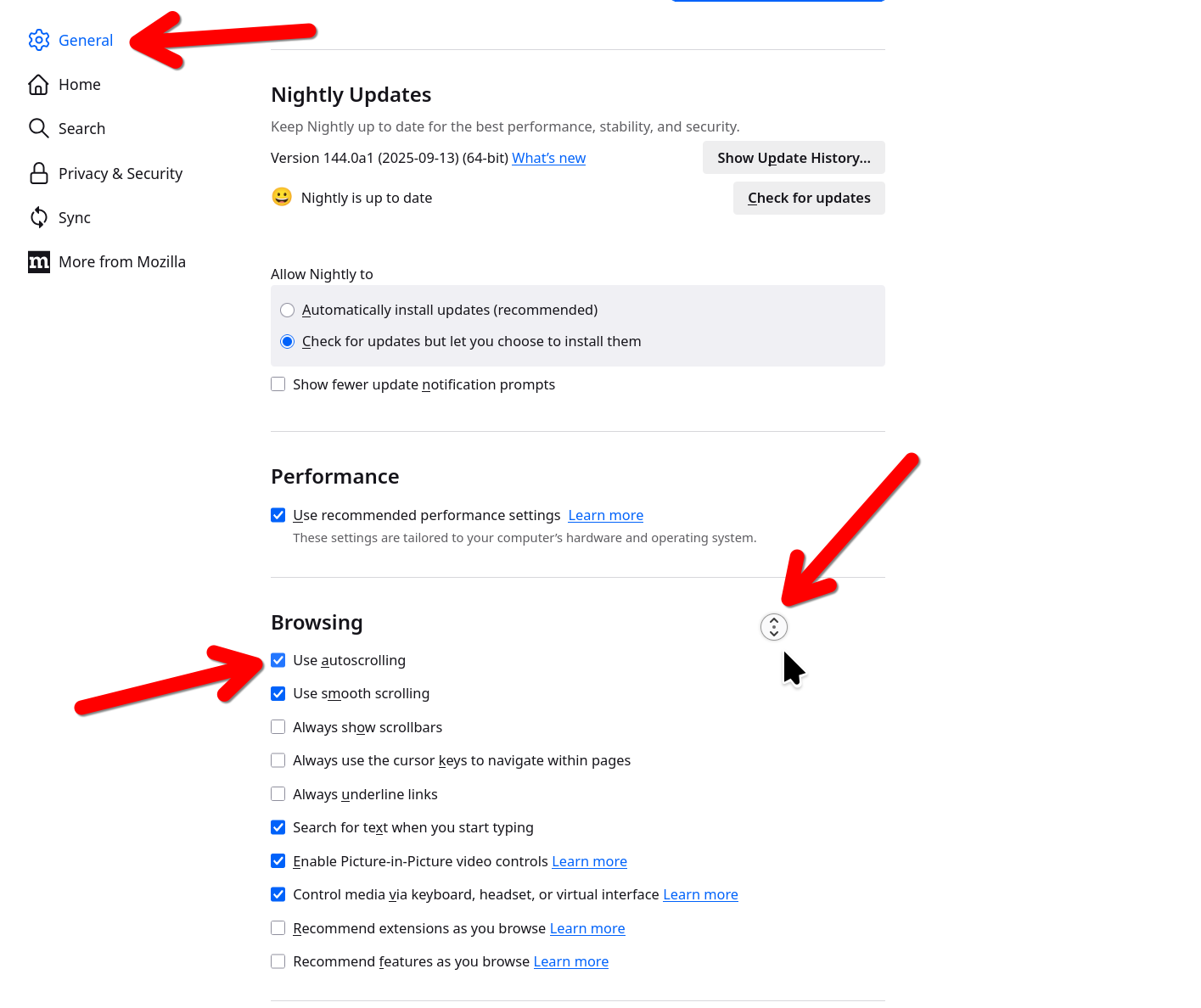Select Check for updates but choose option

pyautogui.click(x=288, y=341)
